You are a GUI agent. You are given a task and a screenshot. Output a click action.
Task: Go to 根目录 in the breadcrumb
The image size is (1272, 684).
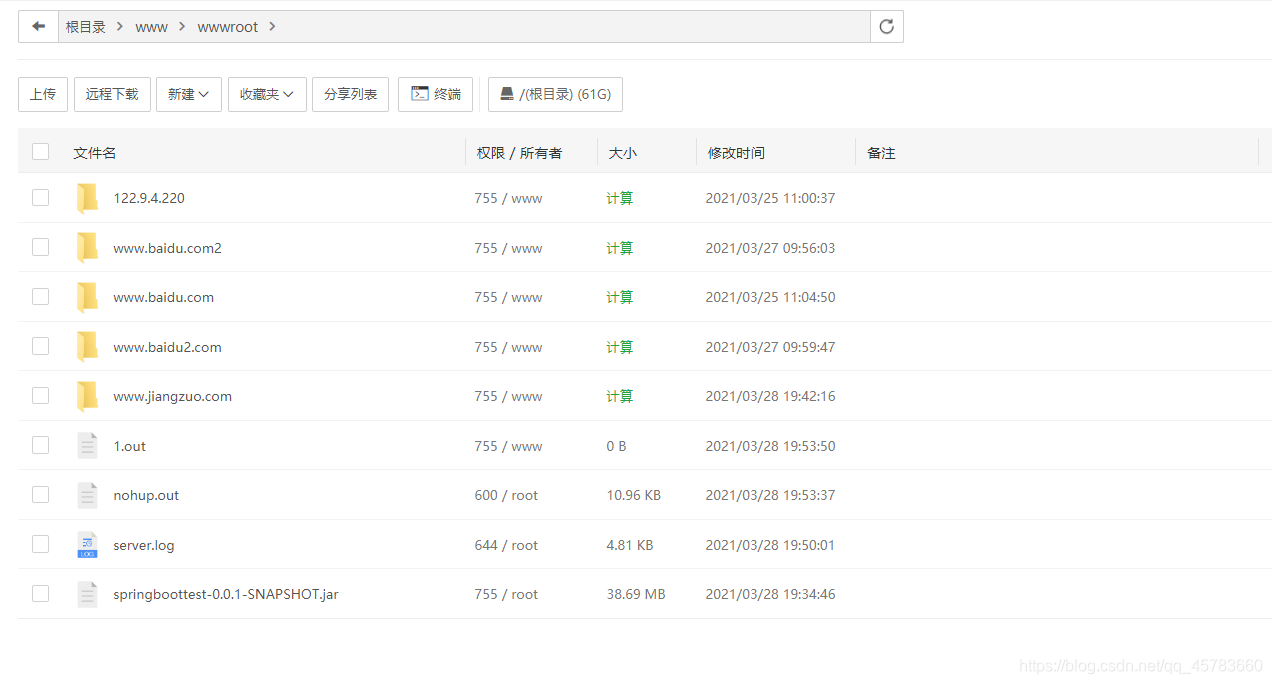(x=86, y=27)
